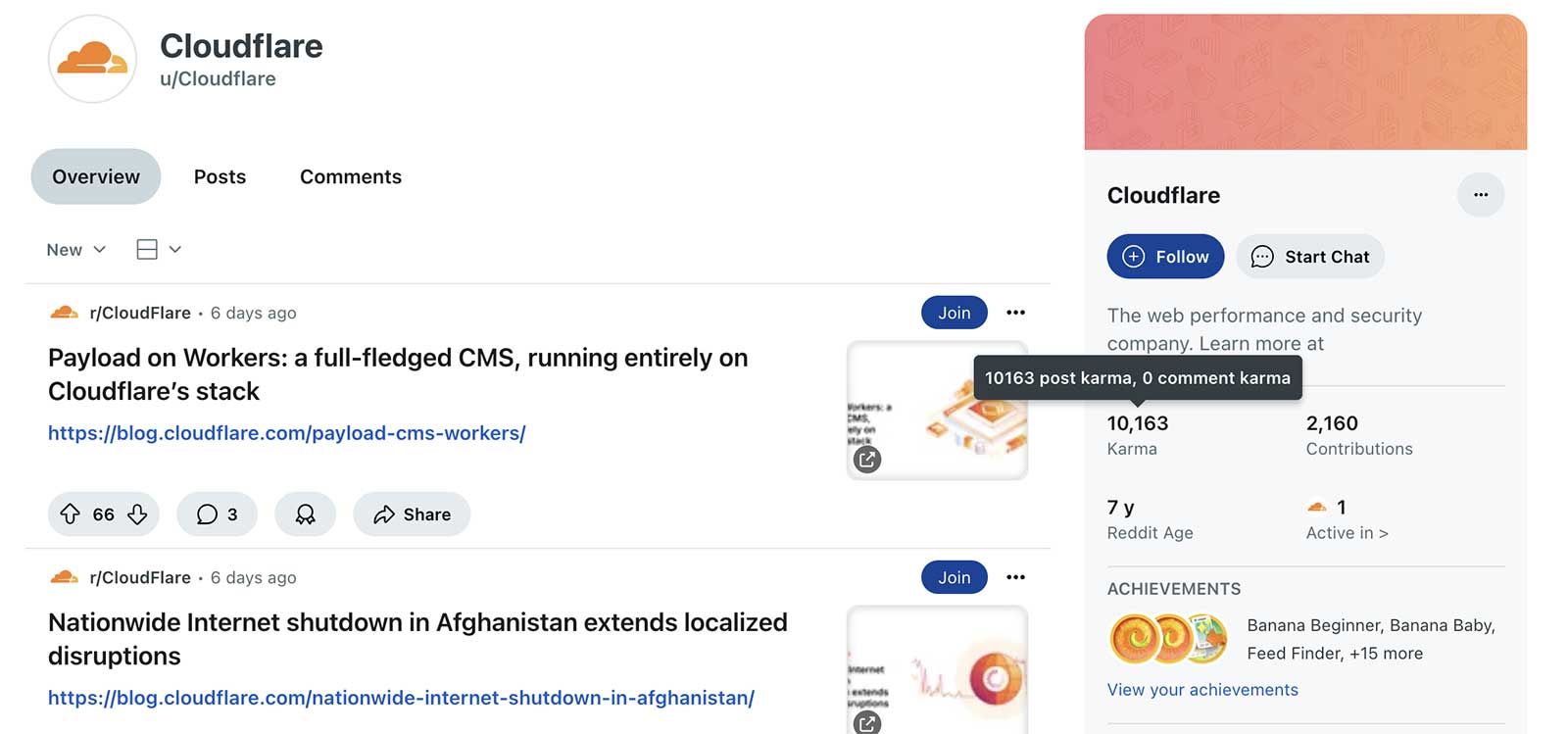Open the post layout view dropdown
The width and height of the screenshot is (1568, 734).
[158, 249]
